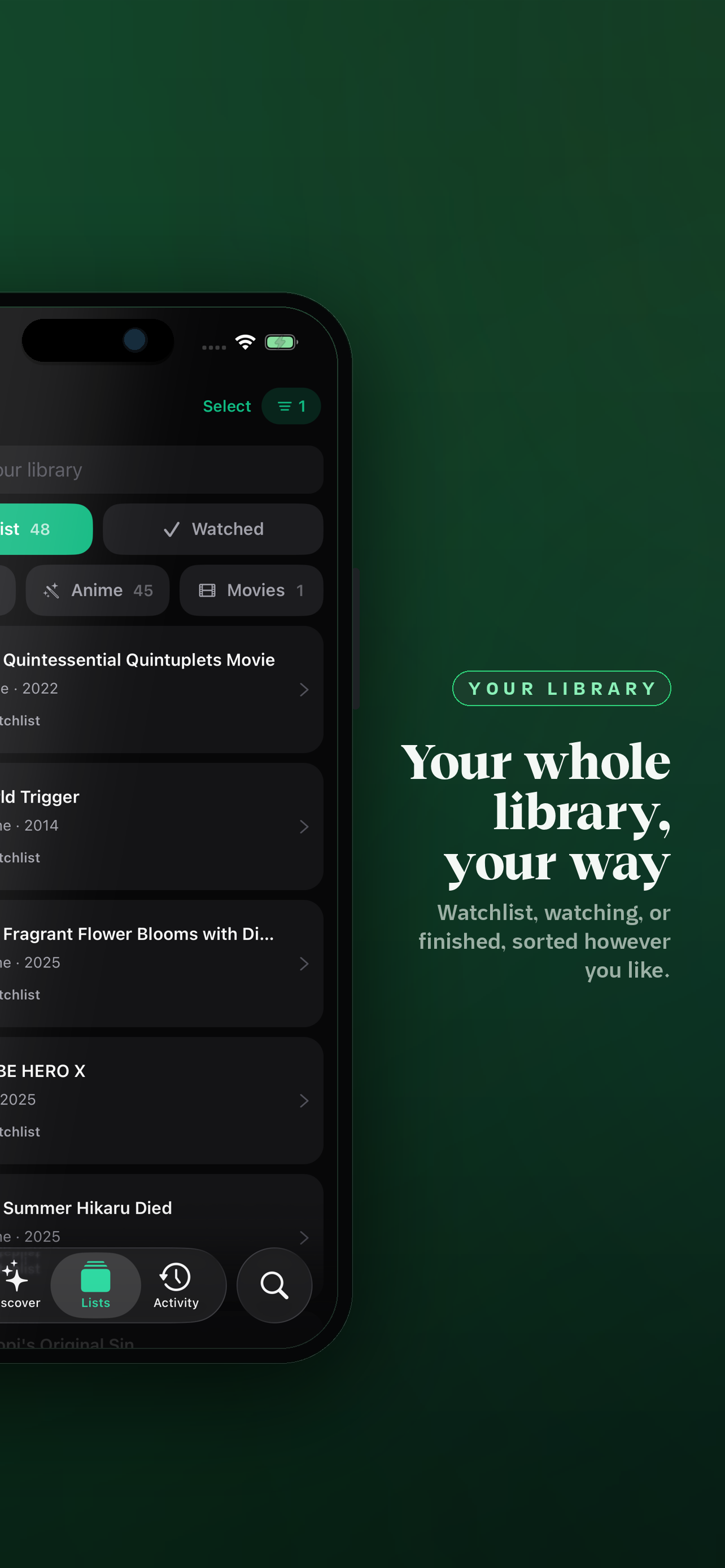
Task: Click the film strip icon on the Movies chip
Action: (207, 590)
